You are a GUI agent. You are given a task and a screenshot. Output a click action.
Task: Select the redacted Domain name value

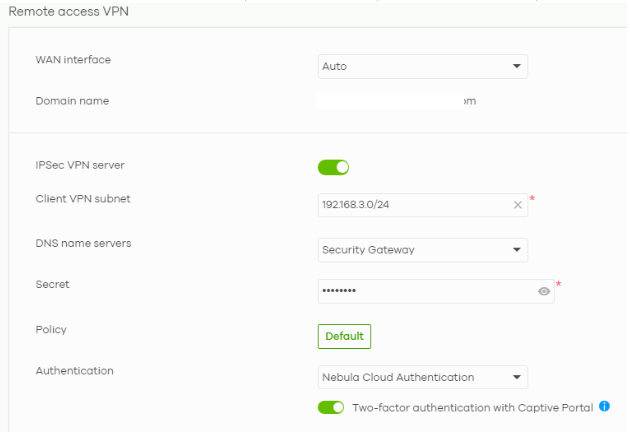coord(397,101)
